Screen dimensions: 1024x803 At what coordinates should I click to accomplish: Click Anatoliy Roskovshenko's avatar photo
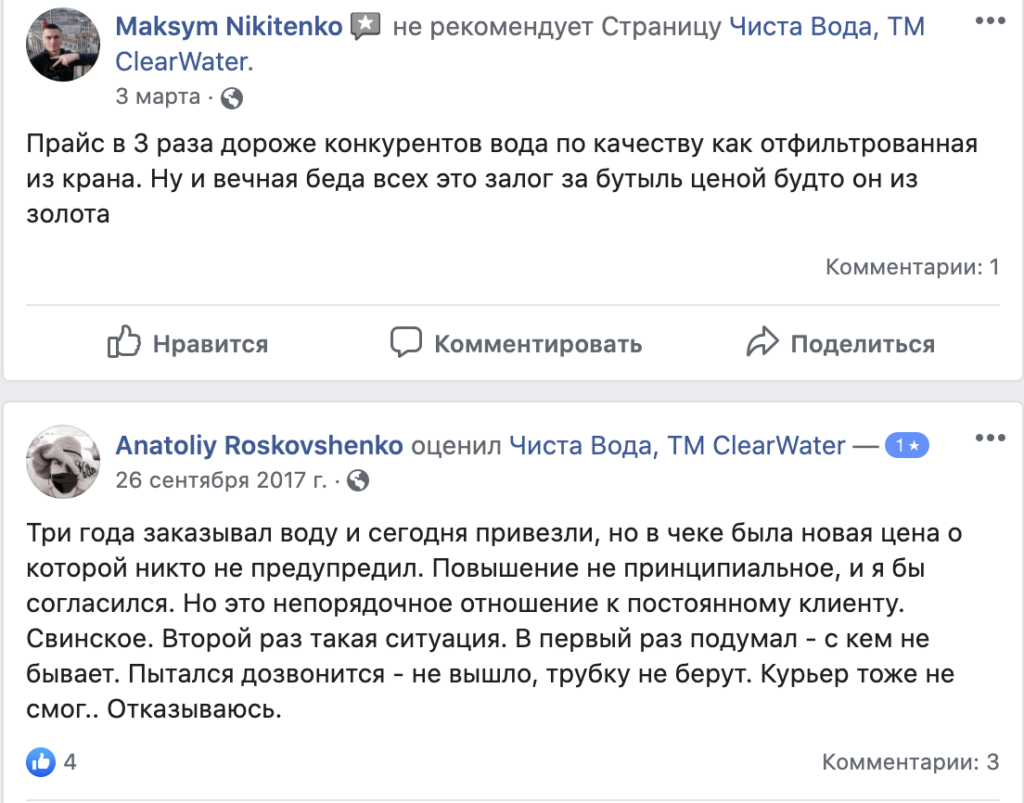click(62, 463)
